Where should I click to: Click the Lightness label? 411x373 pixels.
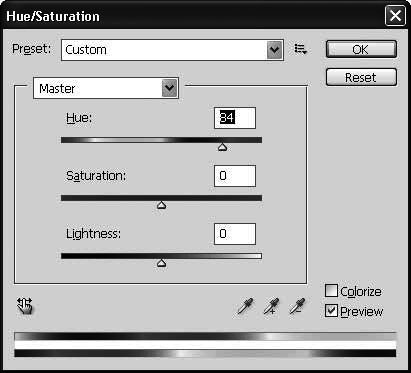[93, 234]
